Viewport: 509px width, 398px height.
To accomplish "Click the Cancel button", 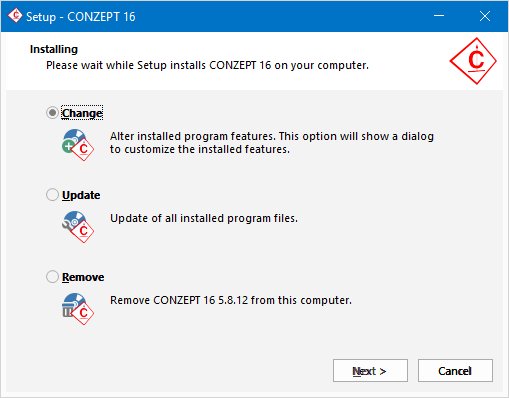I will coord(455,371).
